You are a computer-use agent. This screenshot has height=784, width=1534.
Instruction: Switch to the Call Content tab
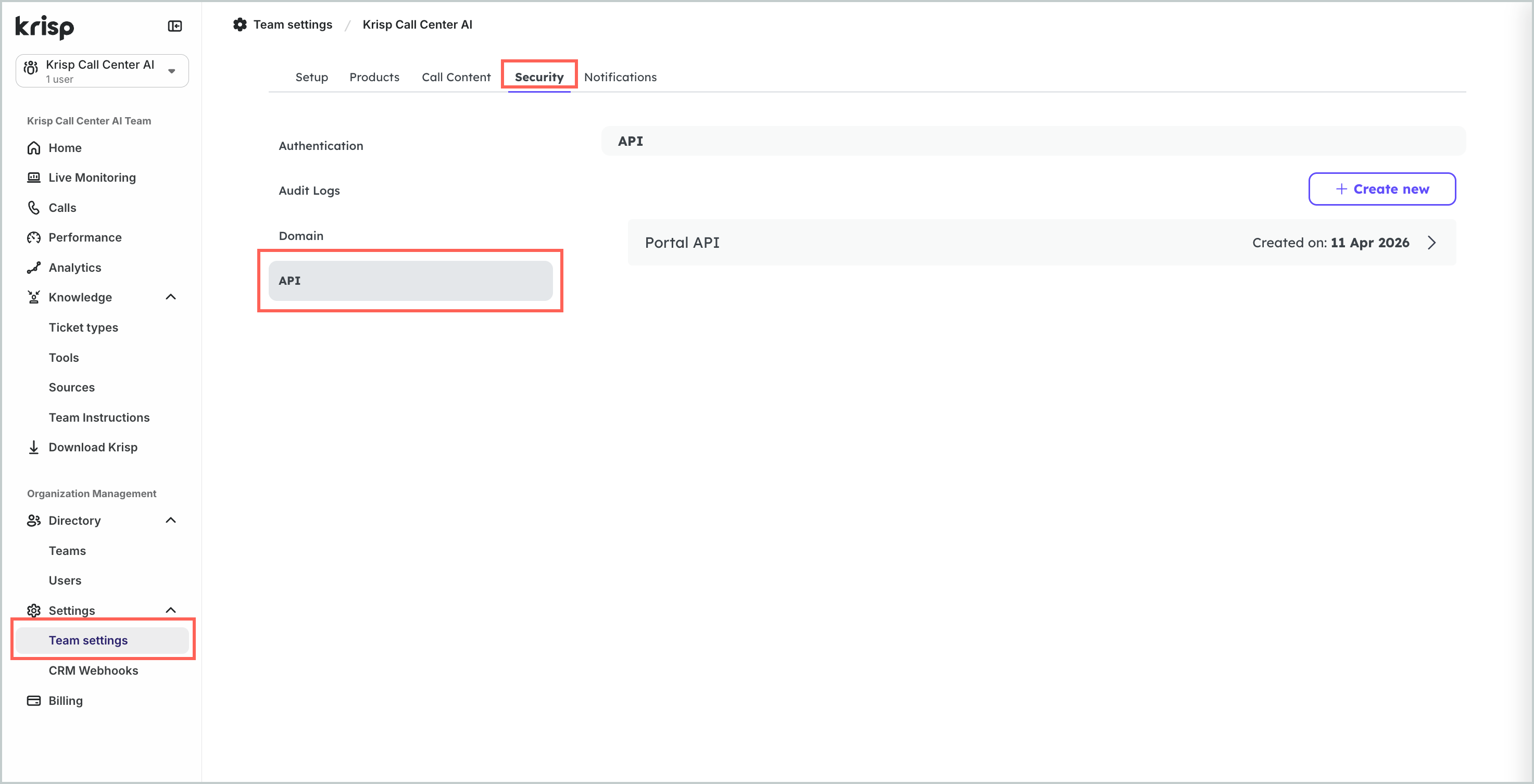coord(456,78)
